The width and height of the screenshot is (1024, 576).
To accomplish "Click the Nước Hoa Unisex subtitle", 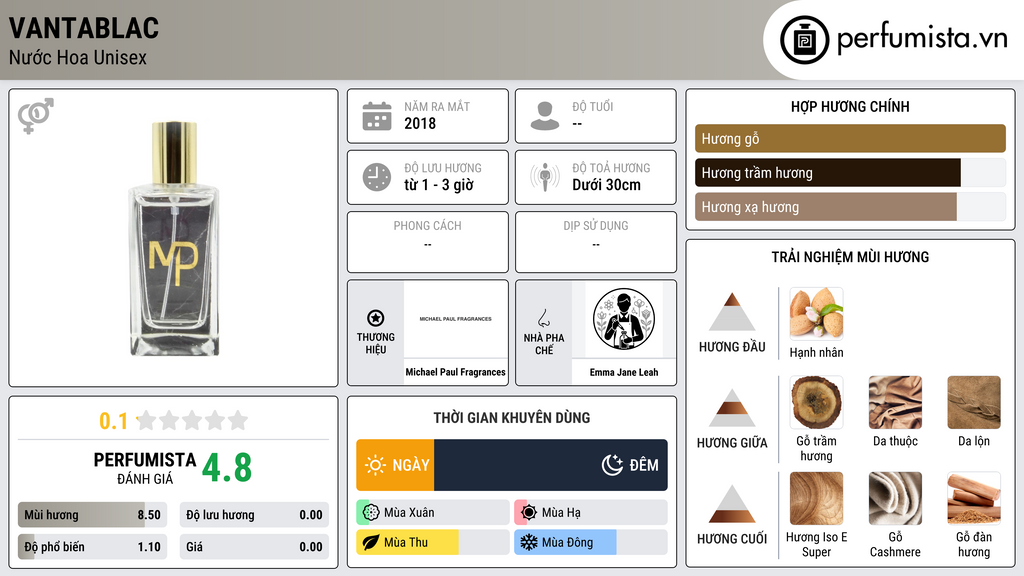I will 78,57.
